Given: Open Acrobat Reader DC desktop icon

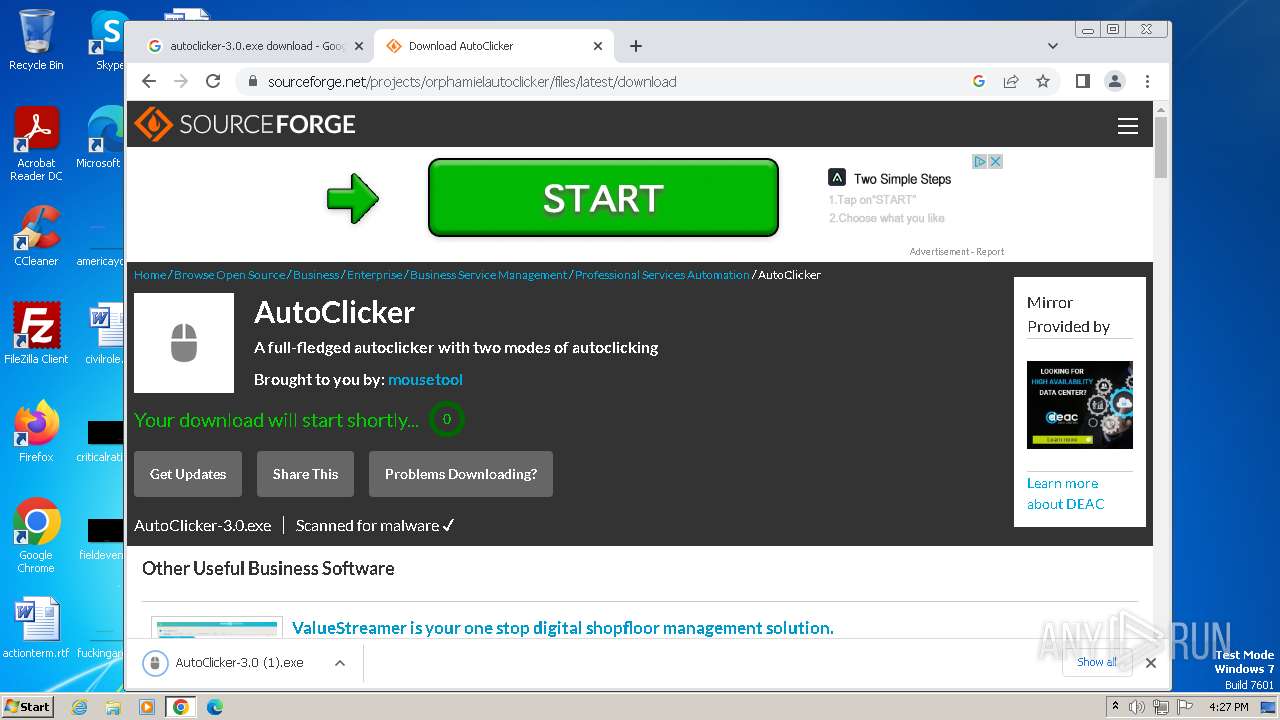Looking at the screenshot, I should pos(36,145).
